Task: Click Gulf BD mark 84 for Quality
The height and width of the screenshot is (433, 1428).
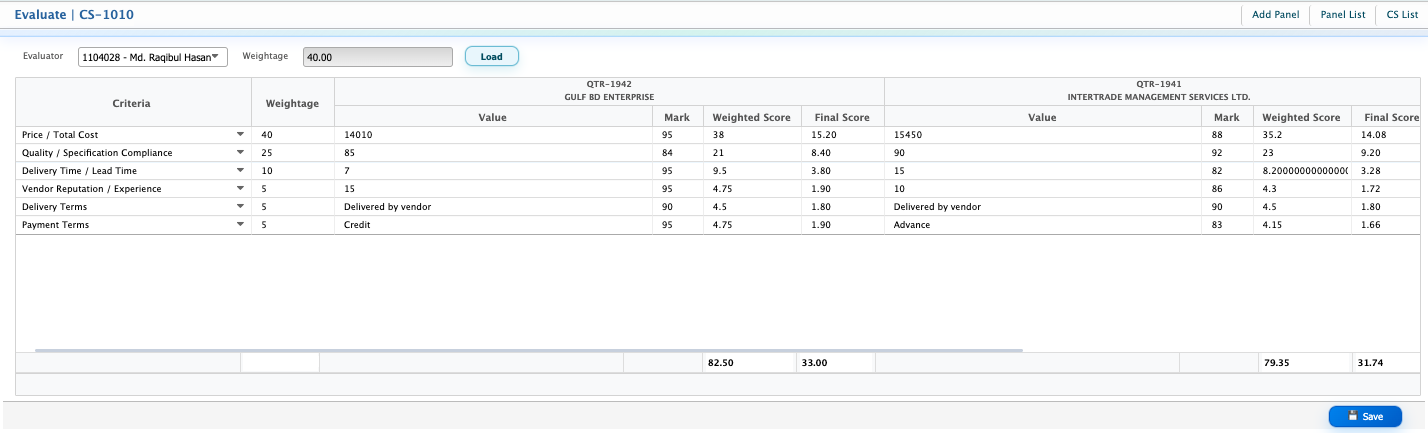Action: (678, 152)
